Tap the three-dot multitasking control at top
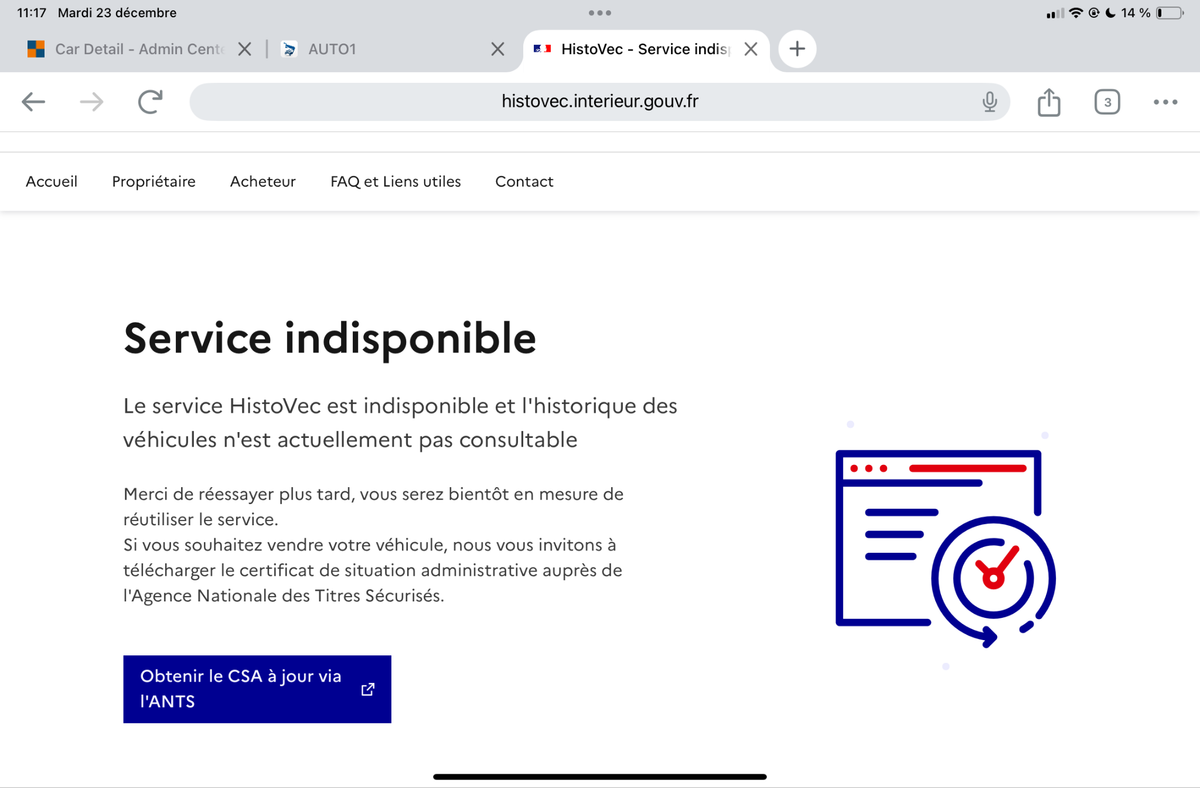Image resolution: width=1200 pixels, height=788 pixels. (x=600, y=13)
